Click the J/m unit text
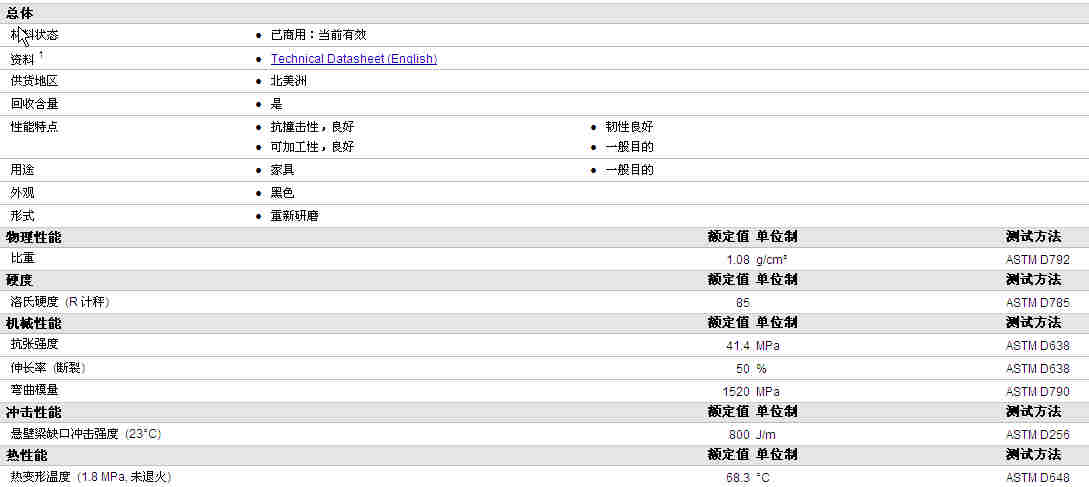This screenshot has width=1089, height=487. pos(766,435)
